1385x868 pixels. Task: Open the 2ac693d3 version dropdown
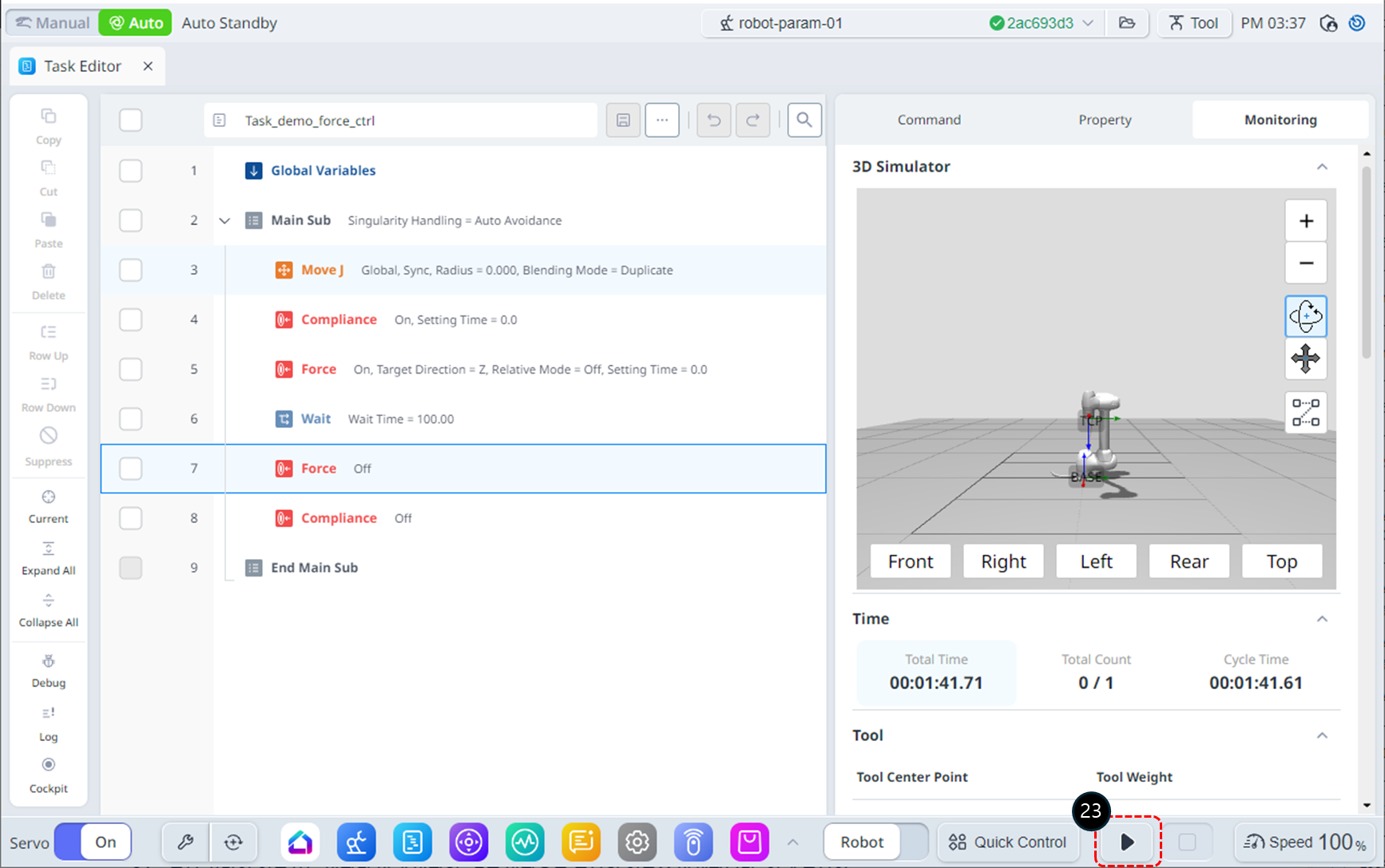(x=1088, y=23)
